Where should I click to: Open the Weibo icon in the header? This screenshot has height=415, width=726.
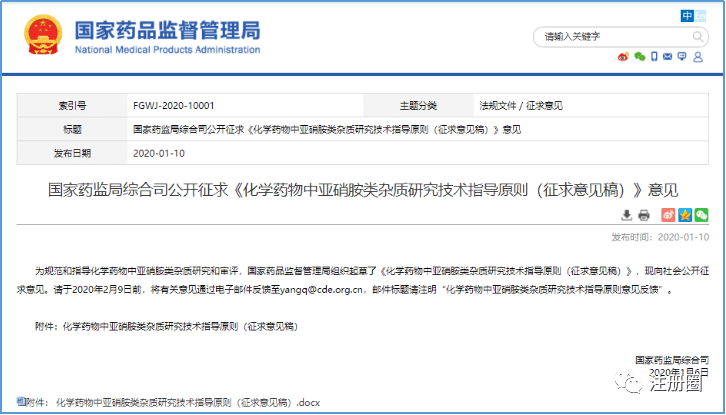point(624,57)
